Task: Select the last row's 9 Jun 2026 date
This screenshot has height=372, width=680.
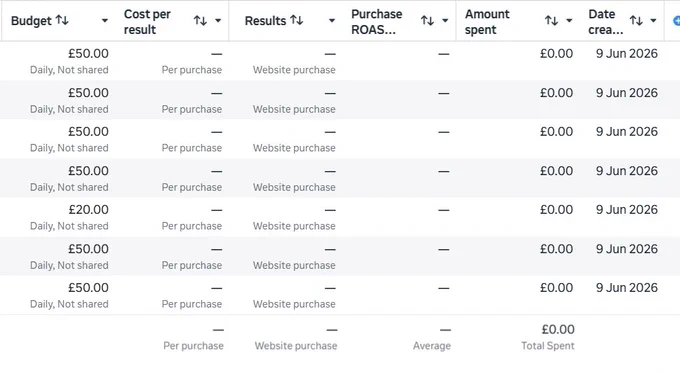Action: pos(627,288)
